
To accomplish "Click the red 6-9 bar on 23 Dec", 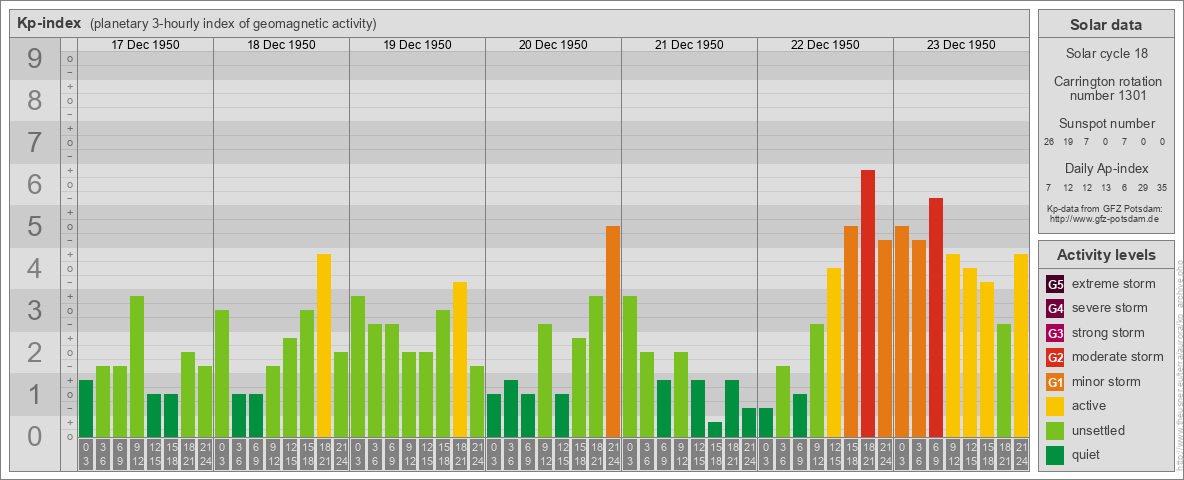I will [x=936, y=318].
